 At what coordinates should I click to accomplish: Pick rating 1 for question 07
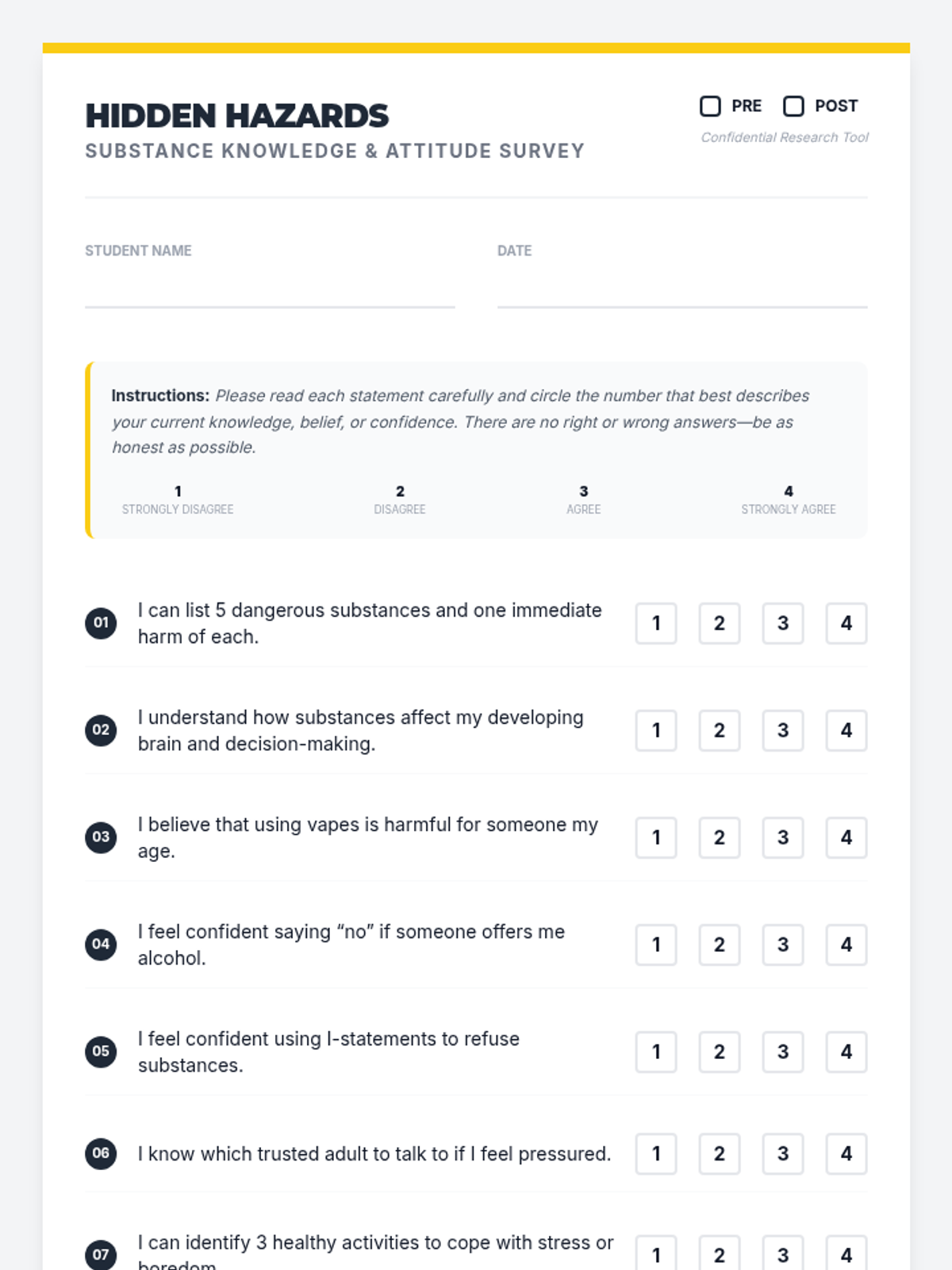tap(656, 1255)
